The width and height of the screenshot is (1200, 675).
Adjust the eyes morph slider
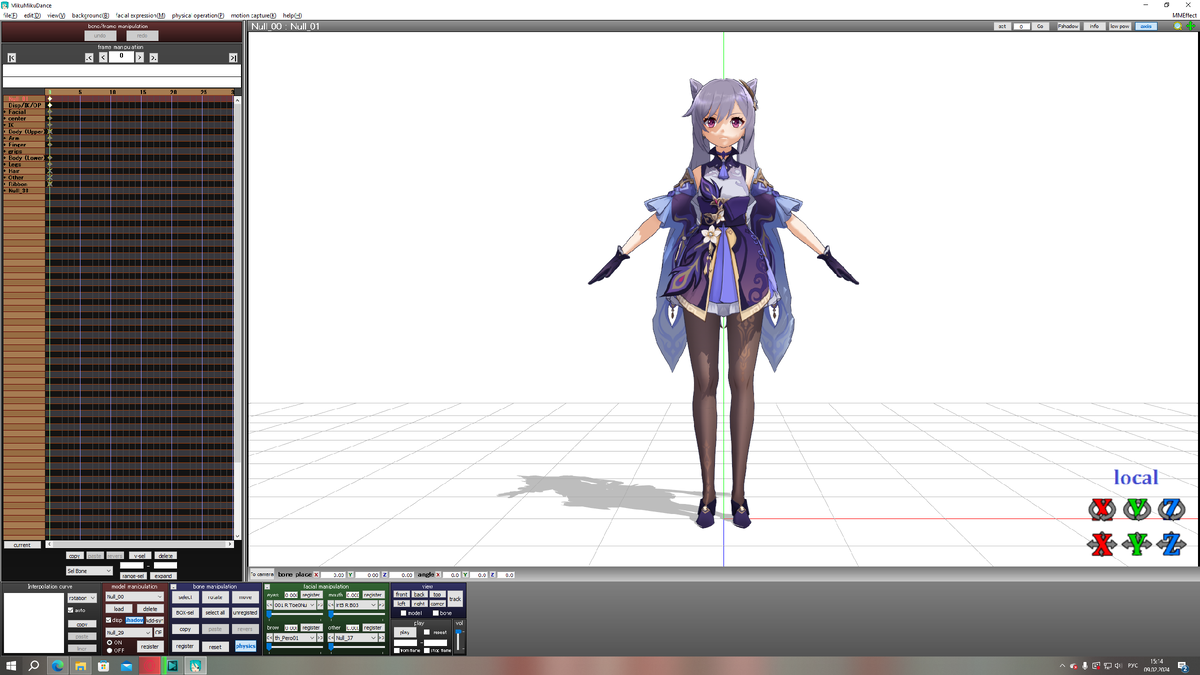295,614
